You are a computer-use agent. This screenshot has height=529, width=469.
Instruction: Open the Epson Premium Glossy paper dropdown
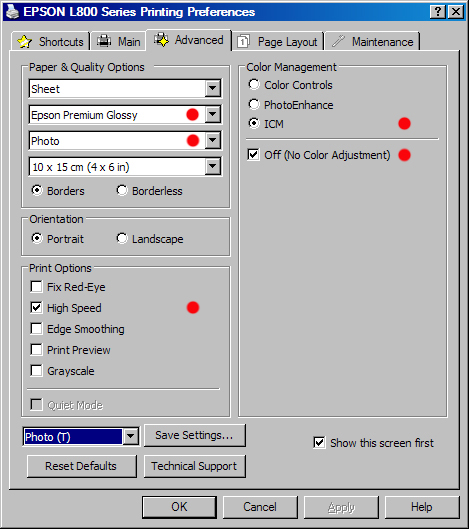(x=213, y=114)
